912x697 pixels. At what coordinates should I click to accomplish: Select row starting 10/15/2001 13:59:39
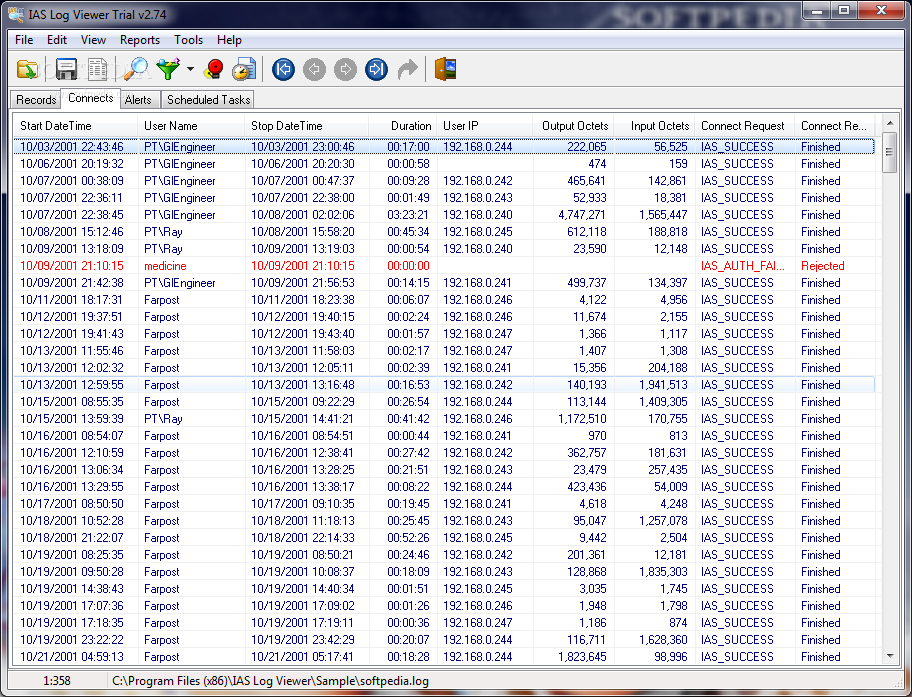pos(444,419)
